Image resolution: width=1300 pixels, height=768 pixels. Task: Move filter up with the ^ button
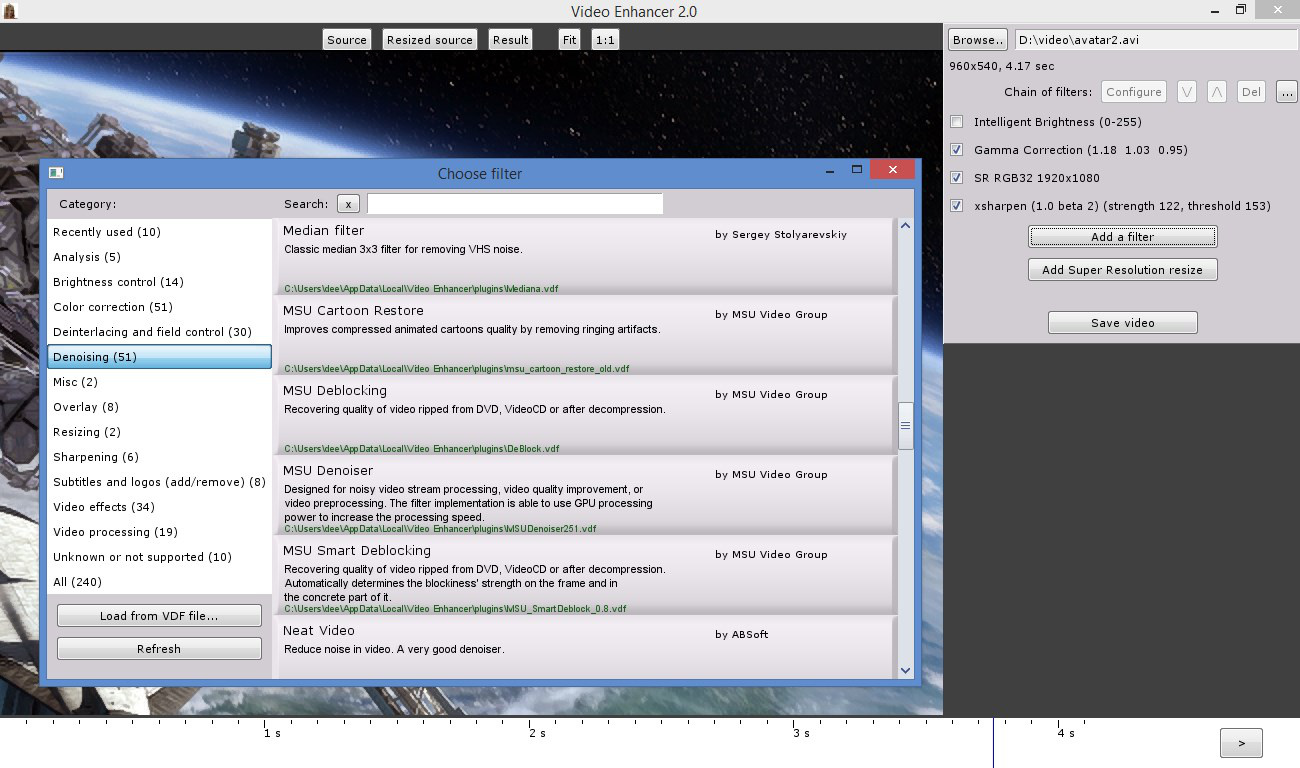click(x=1217, y=92)
